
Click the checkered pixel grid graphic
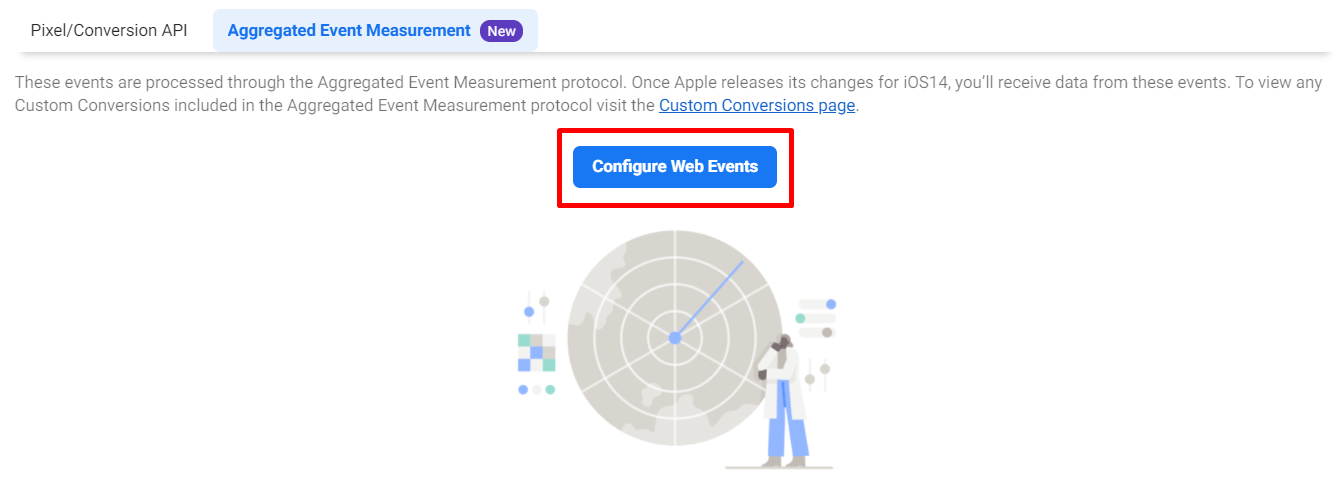[x=536, y=353]
